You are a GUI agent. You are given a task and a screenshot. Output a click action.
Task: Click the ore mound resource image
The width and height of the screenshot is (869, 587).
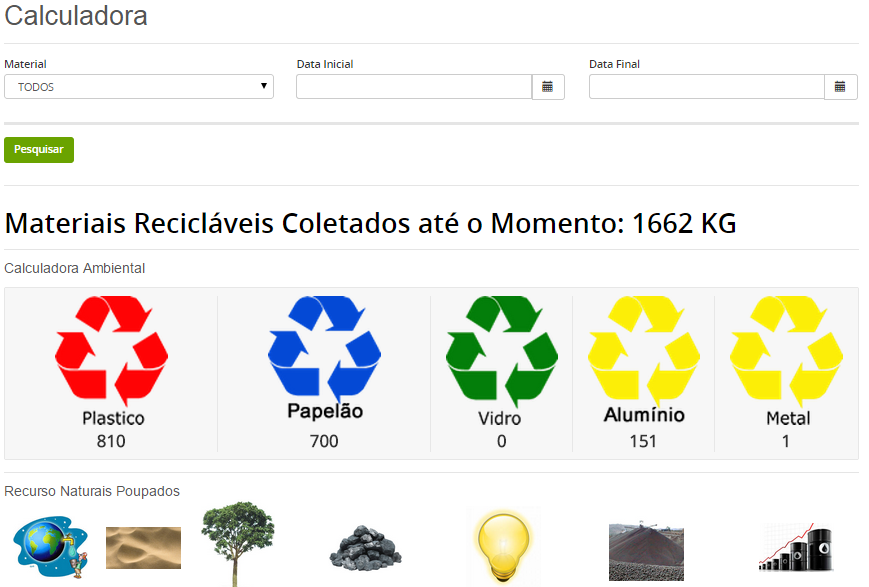coord(646,550)
